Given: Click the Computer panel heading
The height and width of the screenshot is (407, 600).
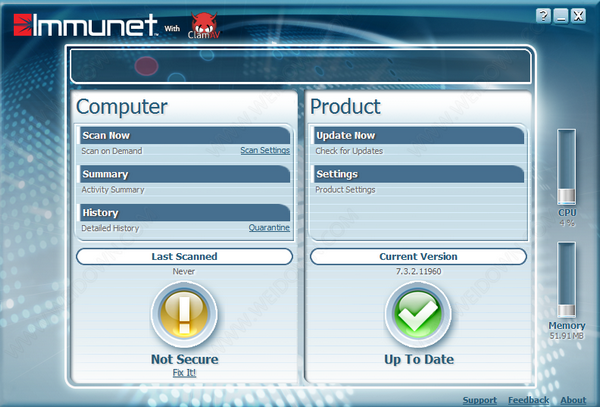Looking at the screenshot, I should [x=122, y=107].
